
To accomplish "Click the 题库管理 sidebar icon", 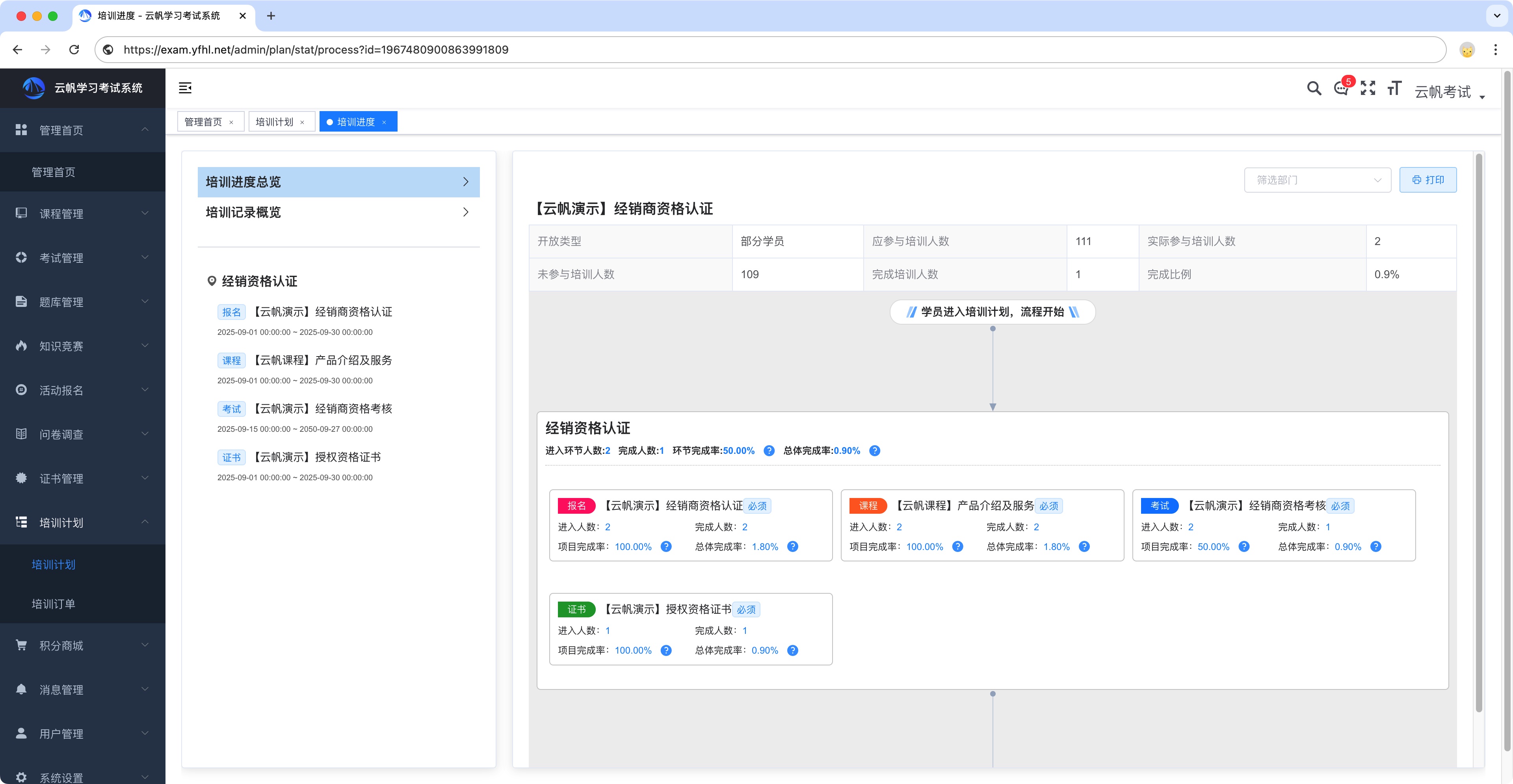I will click(21, 301).
